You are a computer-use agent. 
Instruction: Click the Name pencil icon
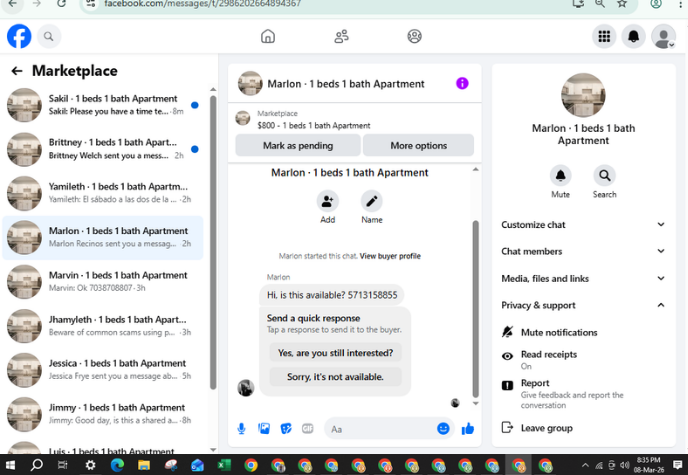point(372,201)
